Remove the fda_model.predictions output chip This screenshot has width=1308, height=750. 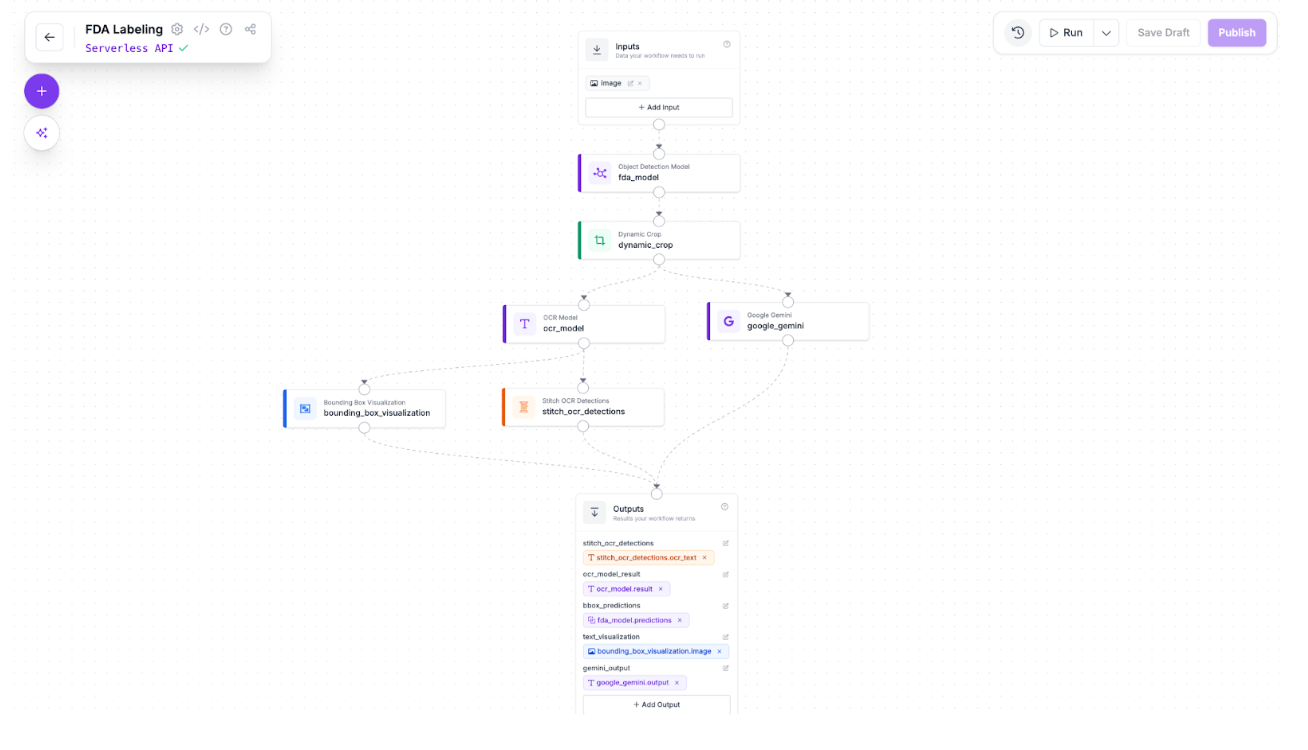click(680, 620)
